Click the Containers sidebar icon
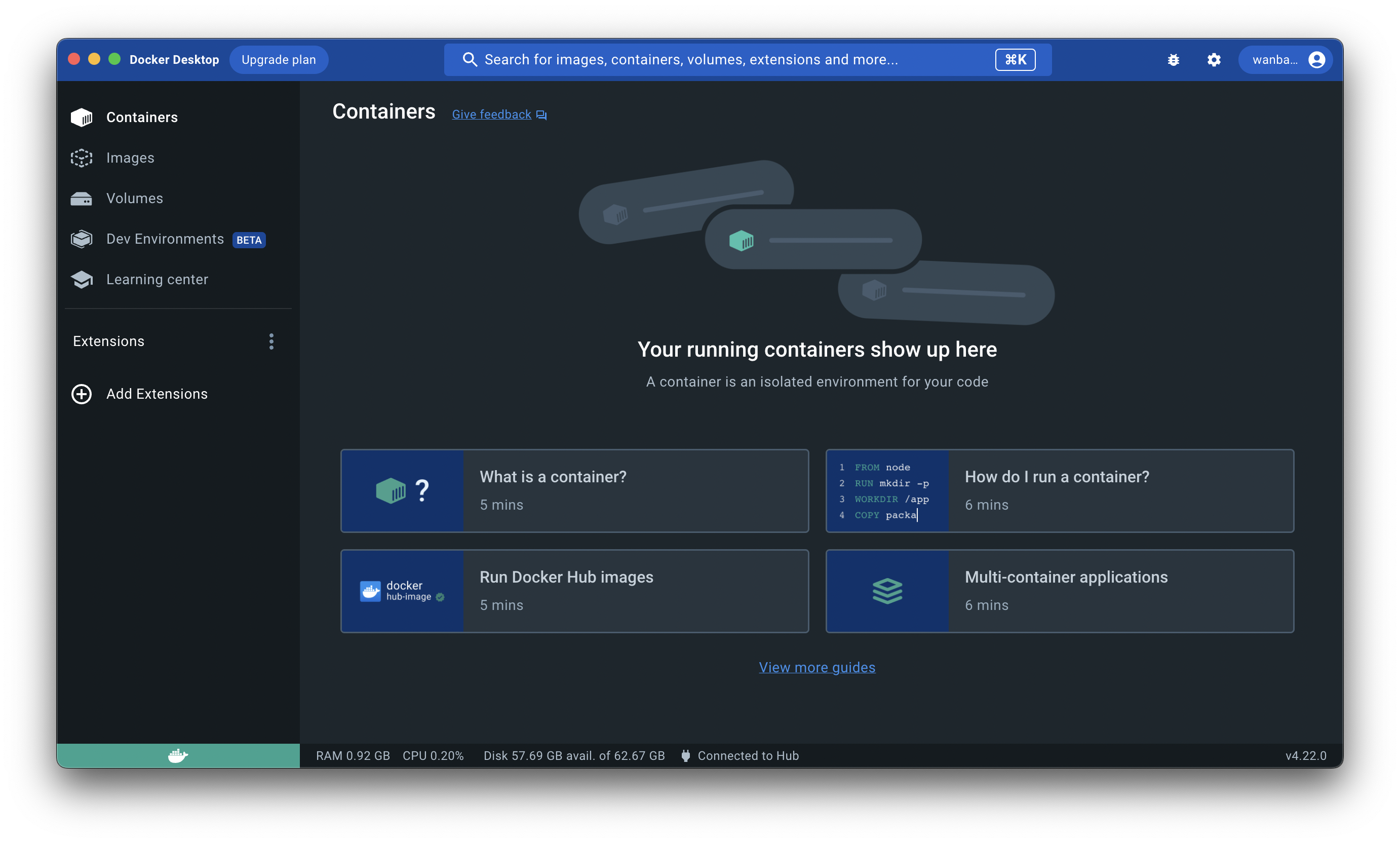This screenshot has height=843, width=1400. [x=81, y=117]
